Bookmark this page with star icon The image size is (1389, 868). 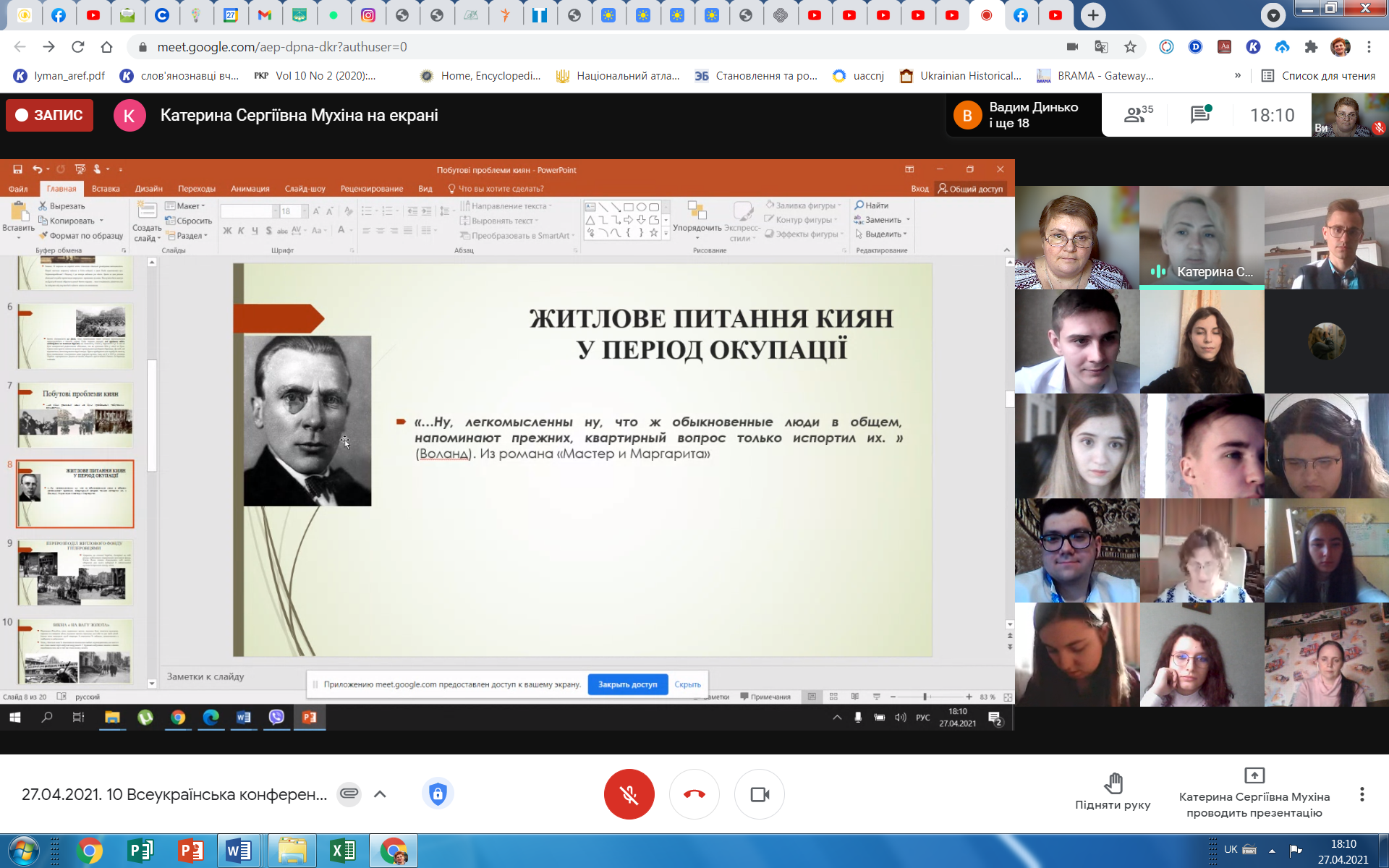tap(1130, 47)
